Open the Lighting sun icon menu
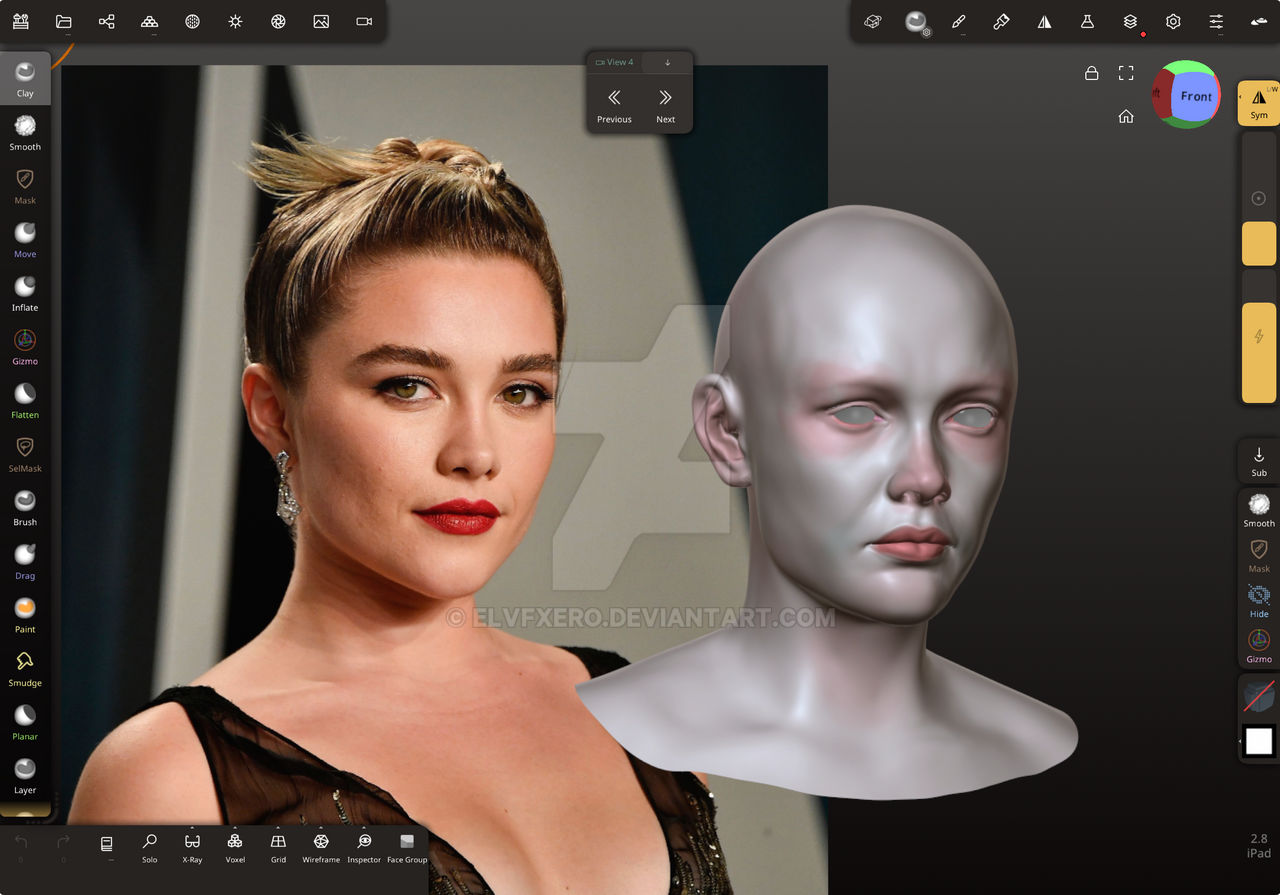This screenshot has width=1280, height=895. pos(235,21)
